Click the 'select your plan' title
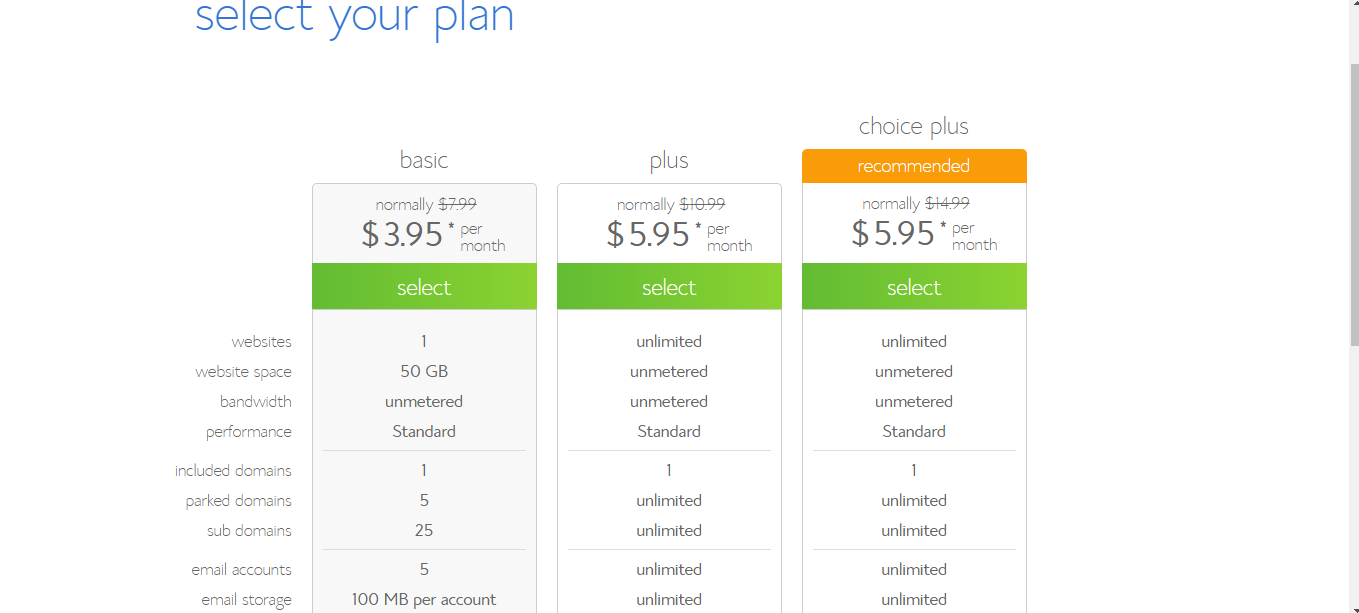The image size is (1359, 613). pos(354,17)
